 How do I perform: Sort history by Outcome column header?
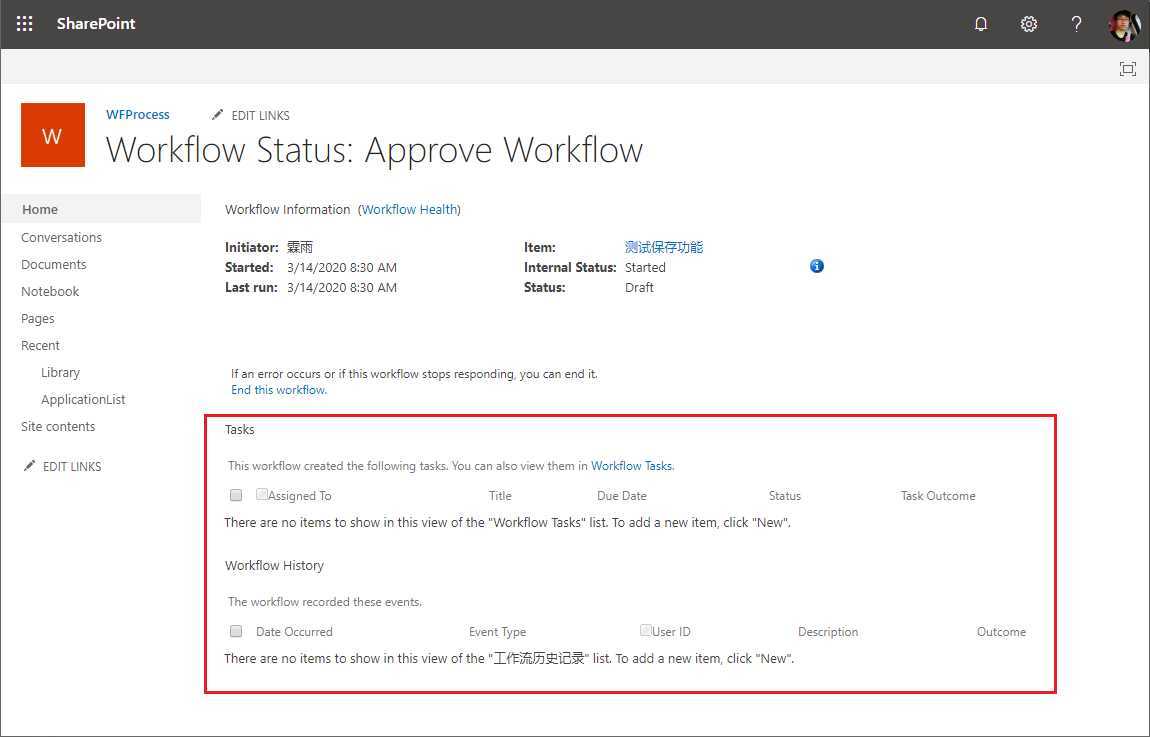[1001, 632]
